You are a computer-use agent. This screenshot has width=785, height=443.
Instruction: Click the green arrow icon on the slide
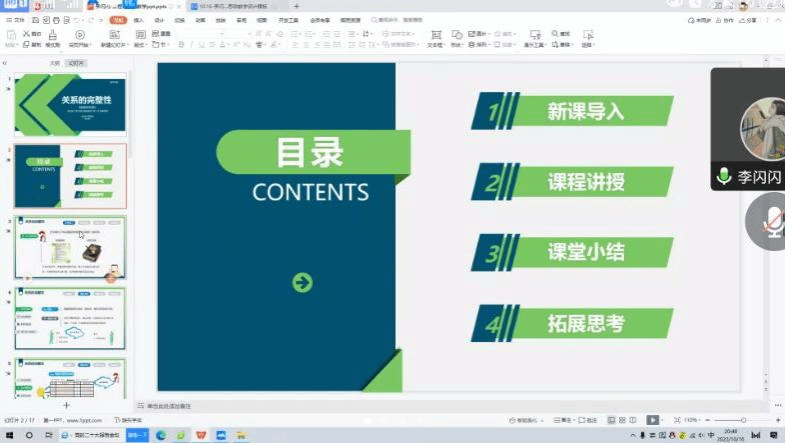point(302,283)
